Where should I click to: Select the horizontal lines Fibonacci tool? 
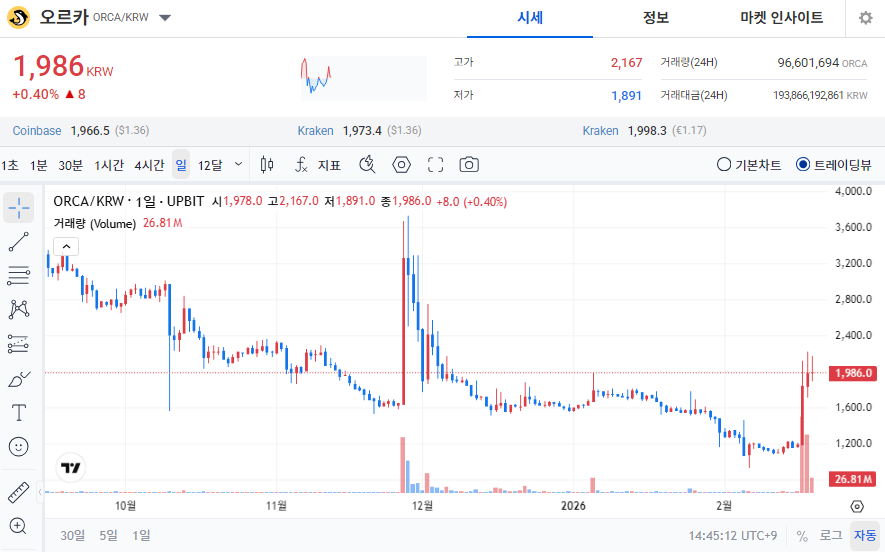[19, 275]
